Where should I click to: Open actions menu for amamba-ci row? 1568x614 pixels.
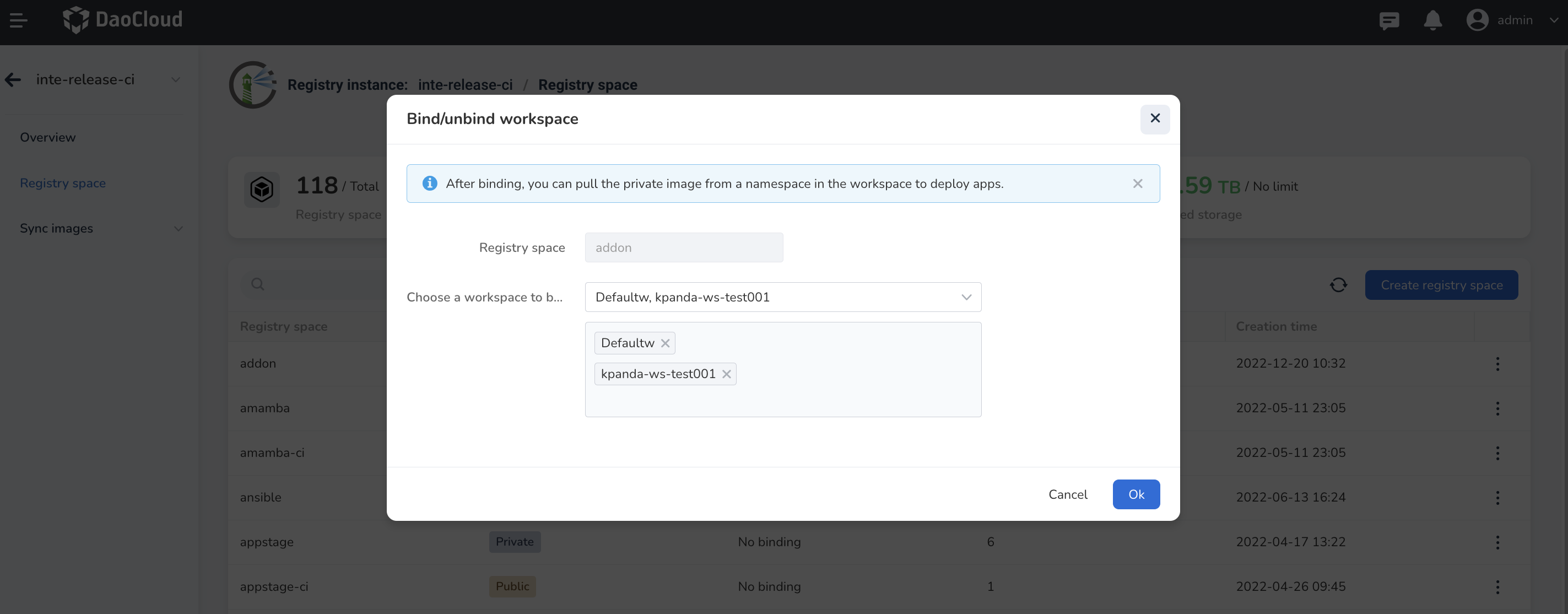click(x=1497, y=453)
